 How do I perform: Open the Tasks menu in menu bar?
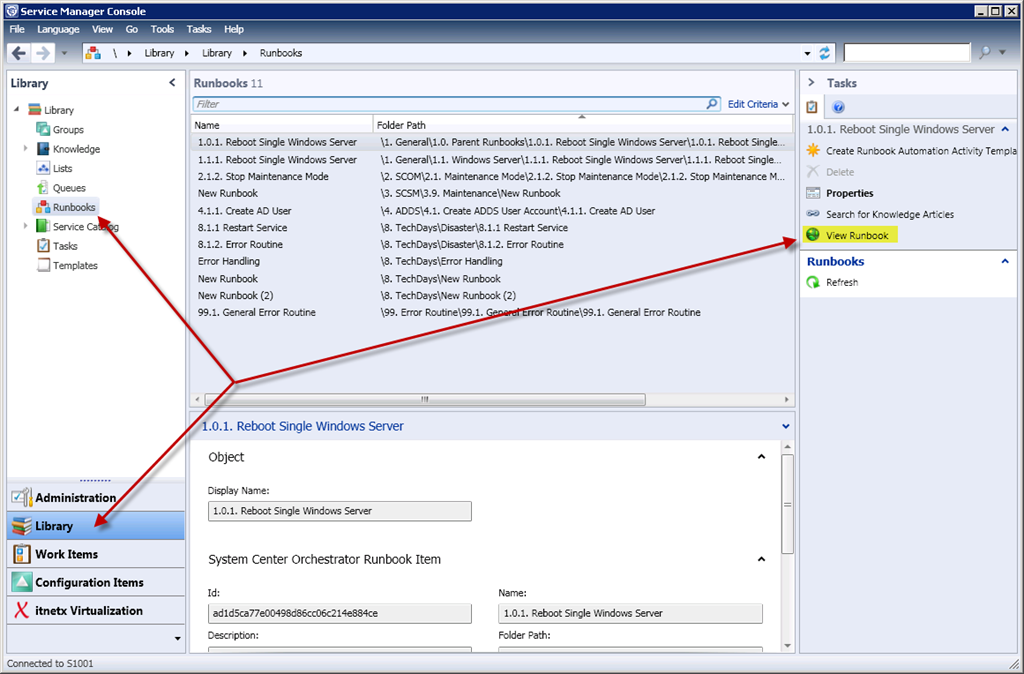point(199,30)
